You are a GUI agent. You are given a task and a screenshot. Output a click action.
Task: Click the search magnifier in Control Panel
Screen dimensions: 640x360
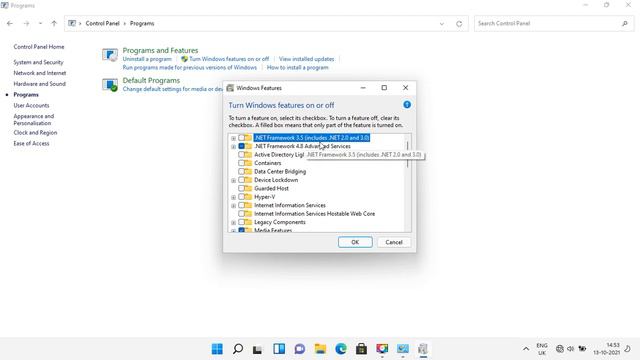pyautogui.click(x=624, y=24)
